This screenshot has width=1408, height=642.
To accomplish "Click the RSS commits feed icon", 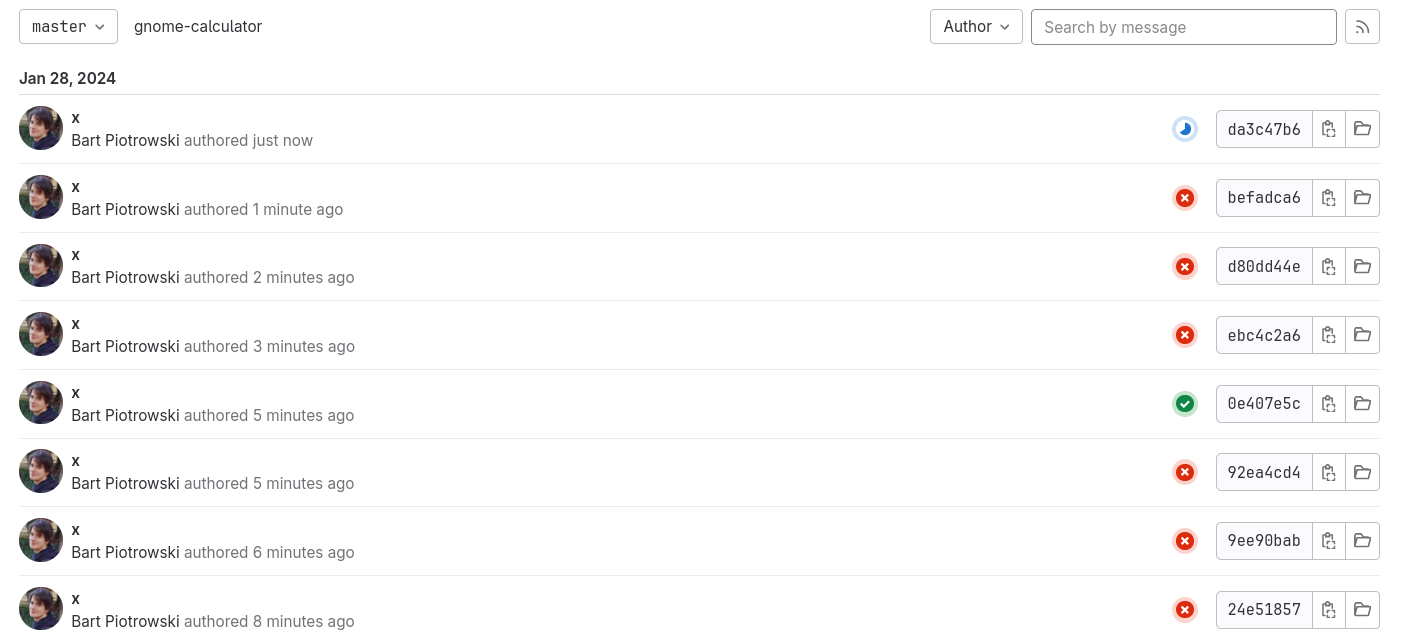I will [x=1362, y=27].
